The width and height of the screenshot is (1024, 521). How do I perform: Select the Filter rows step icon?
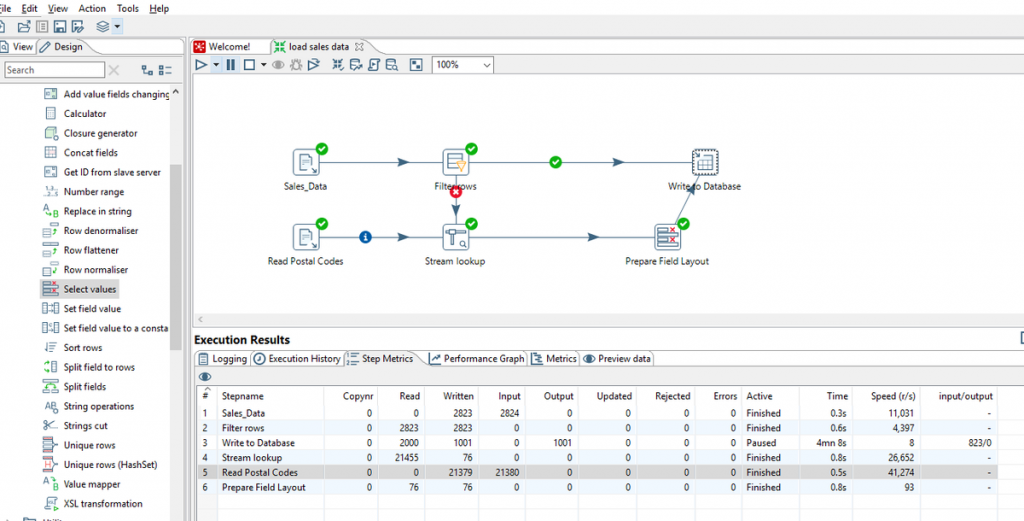(x=456, y=162)
